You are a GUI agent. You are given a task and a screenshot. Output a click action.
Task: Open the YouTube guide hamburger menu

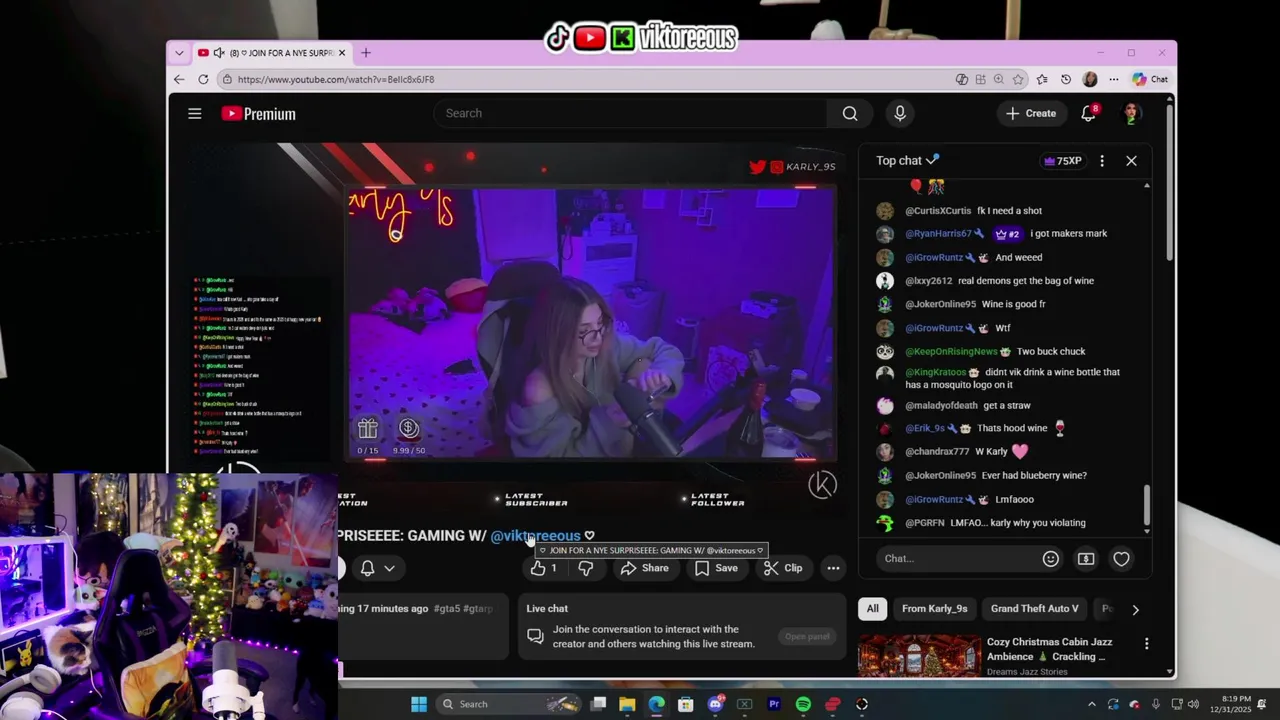[195, 114]
